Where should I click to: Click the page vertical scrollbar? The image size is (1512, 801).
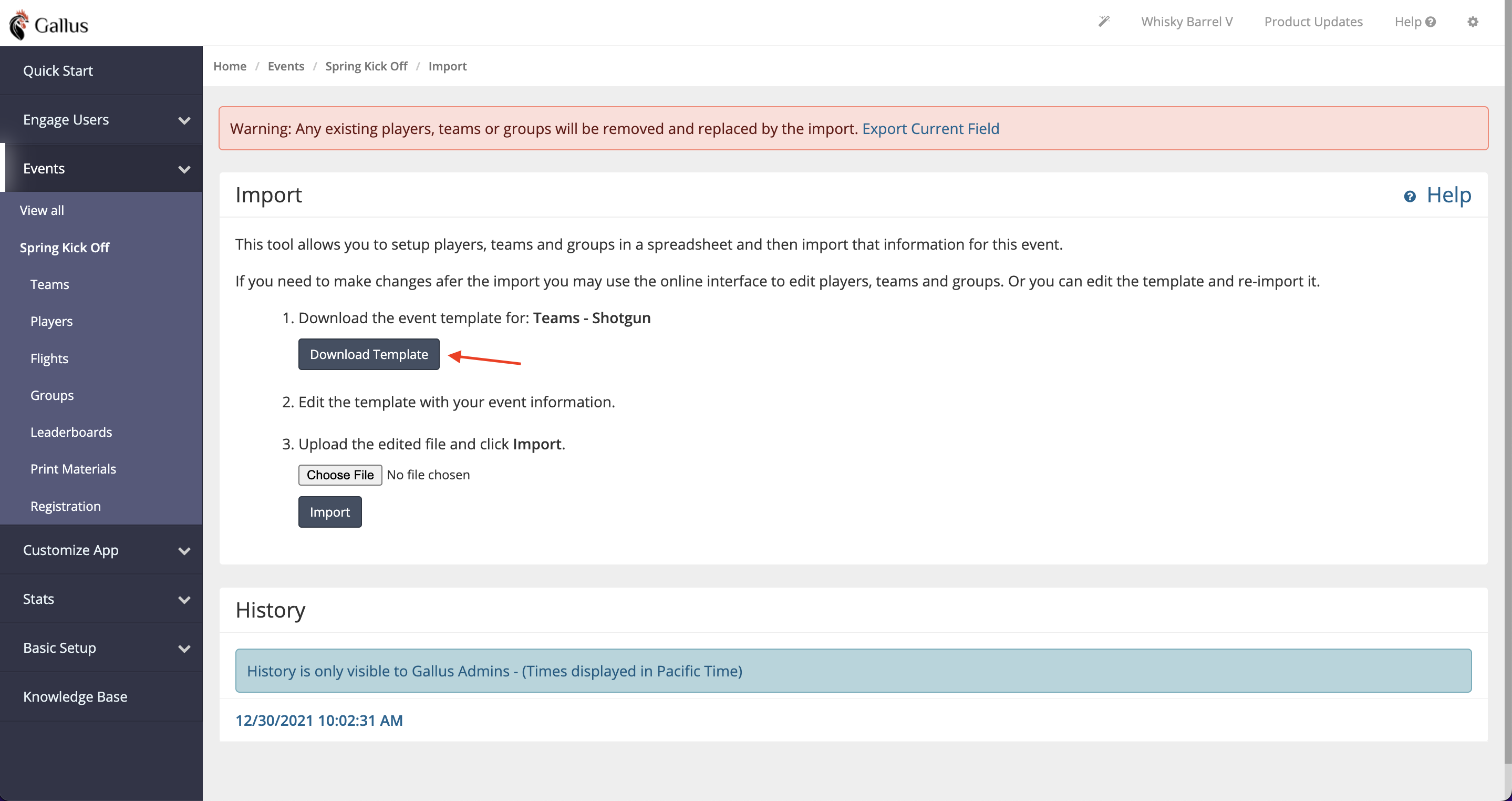(x=1508, y=382)
